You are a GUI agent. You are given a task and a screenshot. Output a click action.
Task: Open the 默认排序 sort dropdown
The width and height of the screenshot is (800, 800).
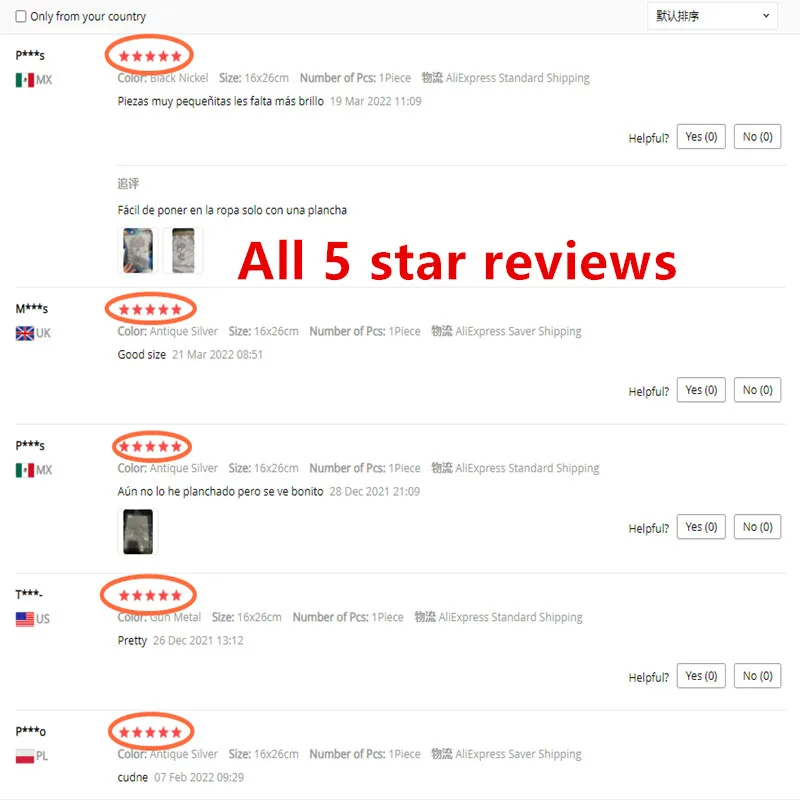(x=712, y=16)
